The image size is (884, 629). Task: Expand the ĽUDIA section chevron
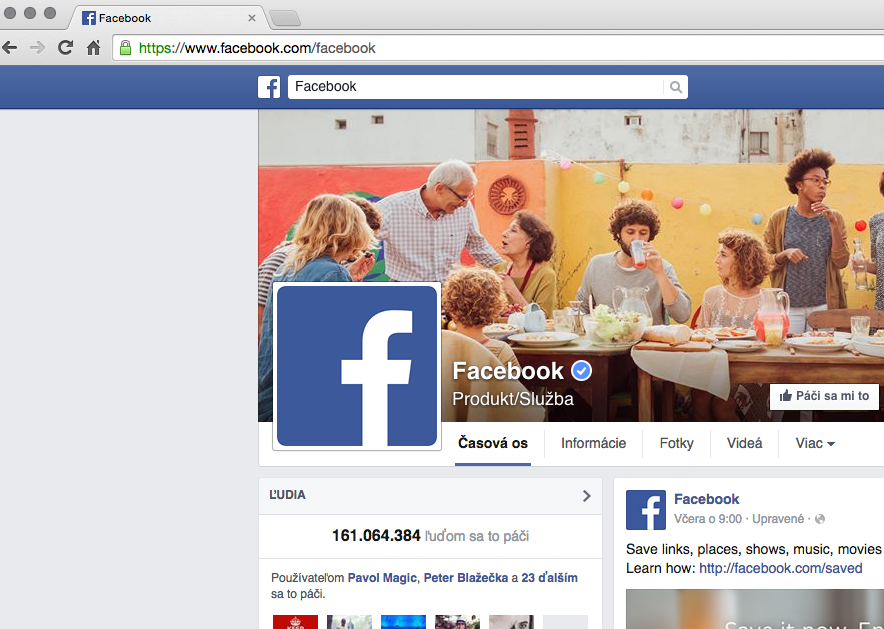tap(587, 495)
